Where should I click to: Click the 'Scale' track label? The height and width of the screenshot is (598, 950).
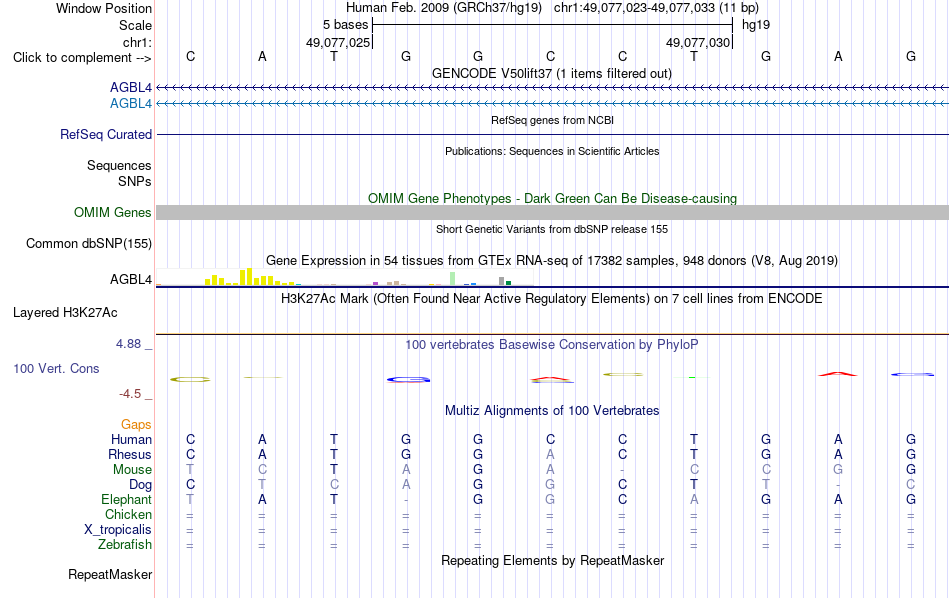click(x=135, y=25)
